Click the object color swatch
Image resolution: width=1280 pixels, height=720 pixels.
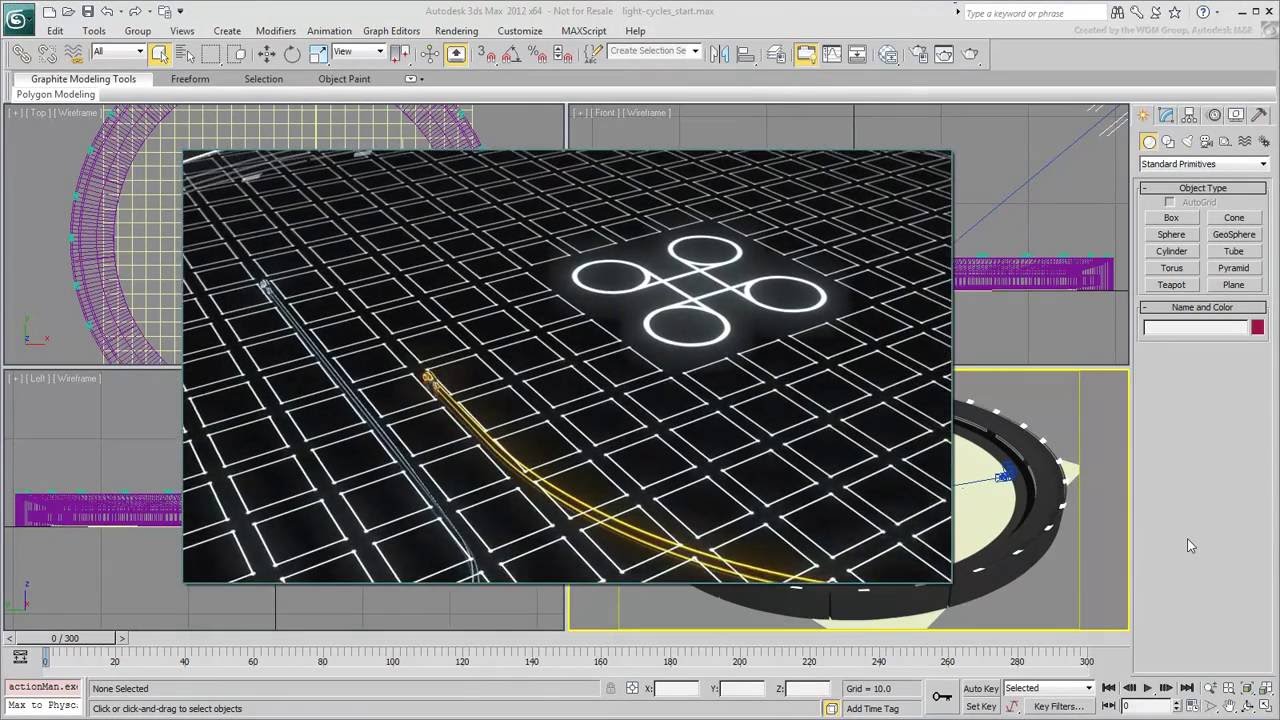click(x=1257, y=327)
